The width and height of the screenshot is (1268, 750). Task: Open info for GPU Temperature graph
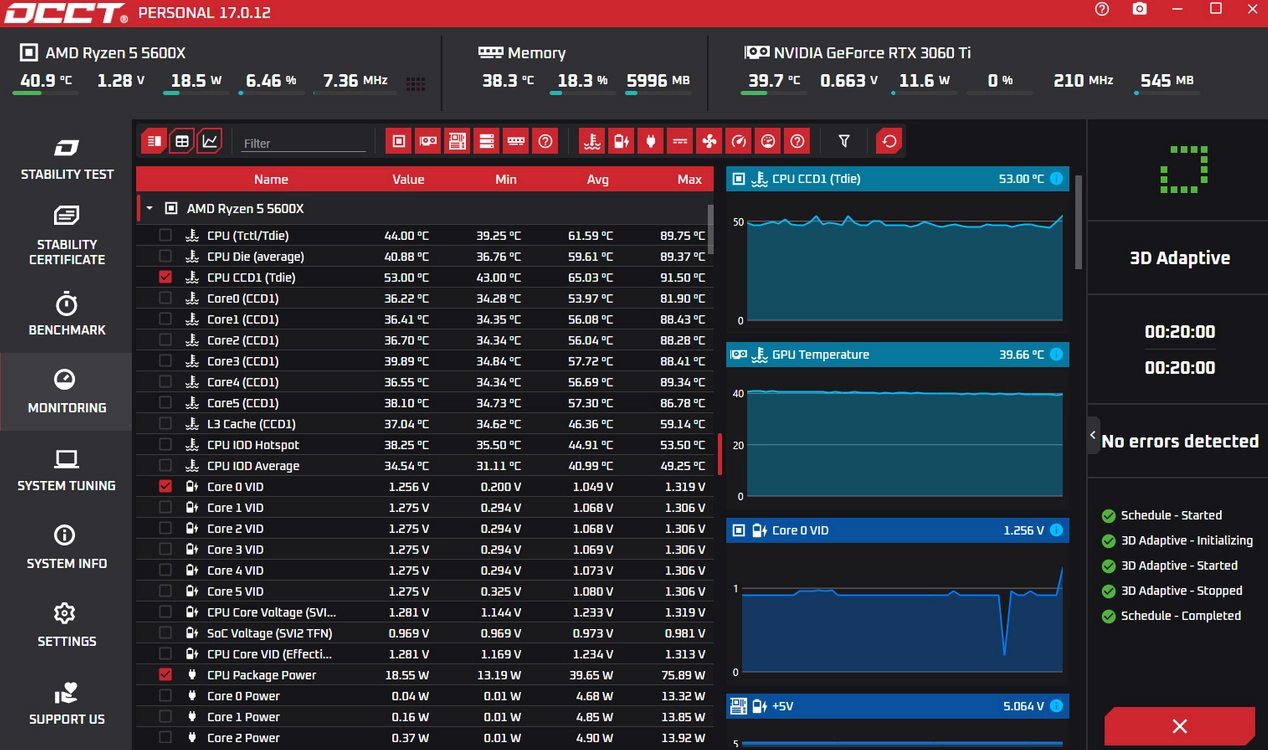1056,355
